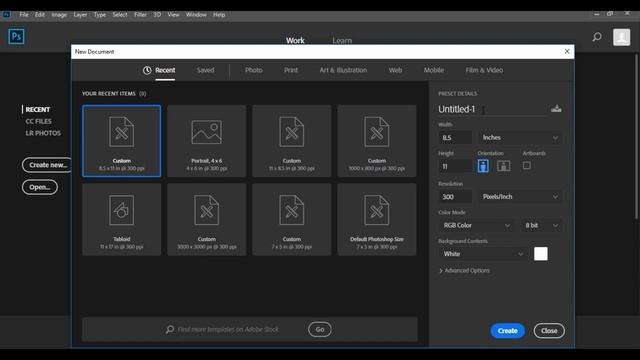Open the Type menu
This screenshot has height=360, width=640.
coord(100,15)
